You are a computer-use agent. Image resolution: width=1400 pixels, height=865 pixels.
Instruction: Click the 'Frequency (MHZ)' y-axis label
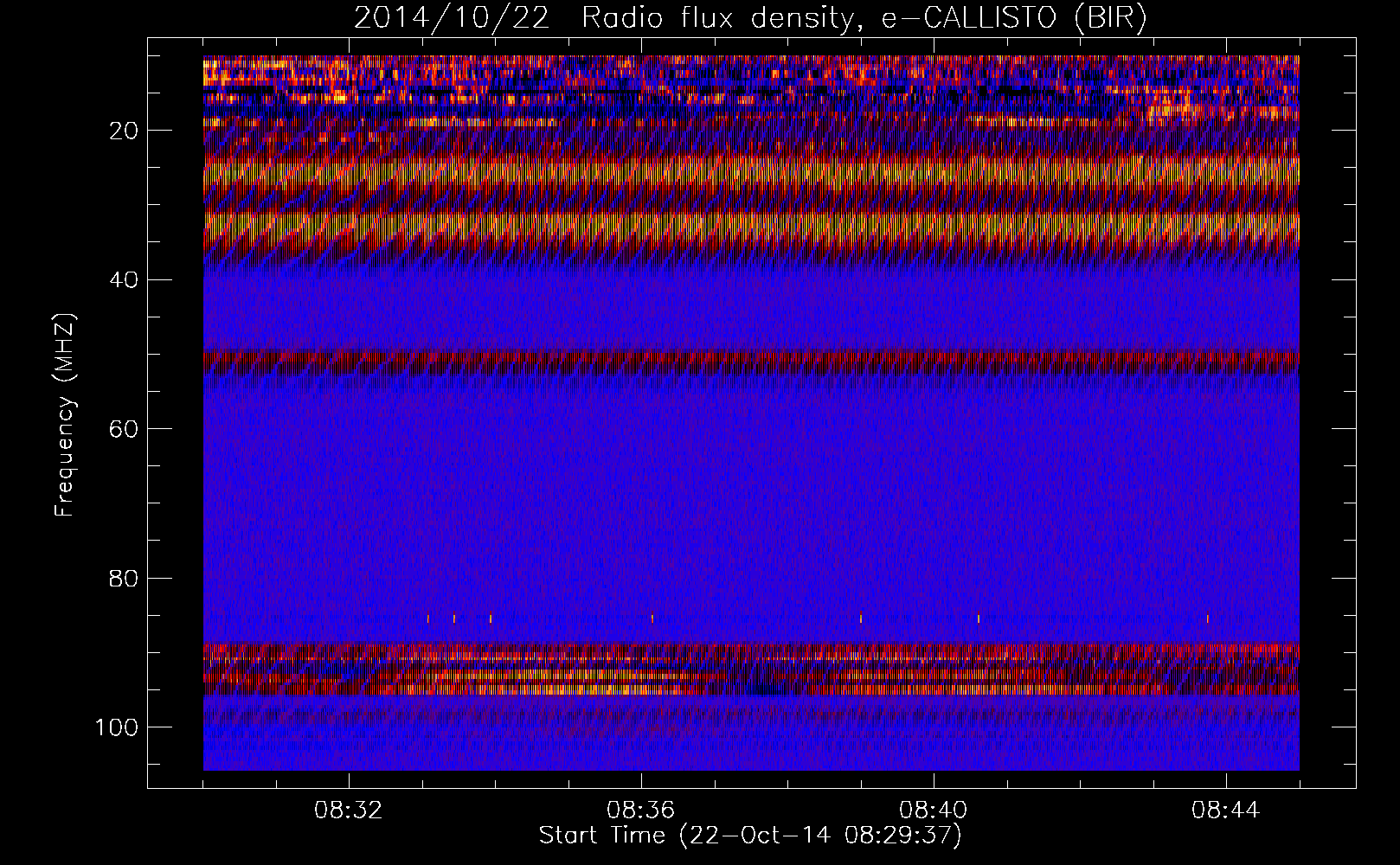[x=65, y=414]
